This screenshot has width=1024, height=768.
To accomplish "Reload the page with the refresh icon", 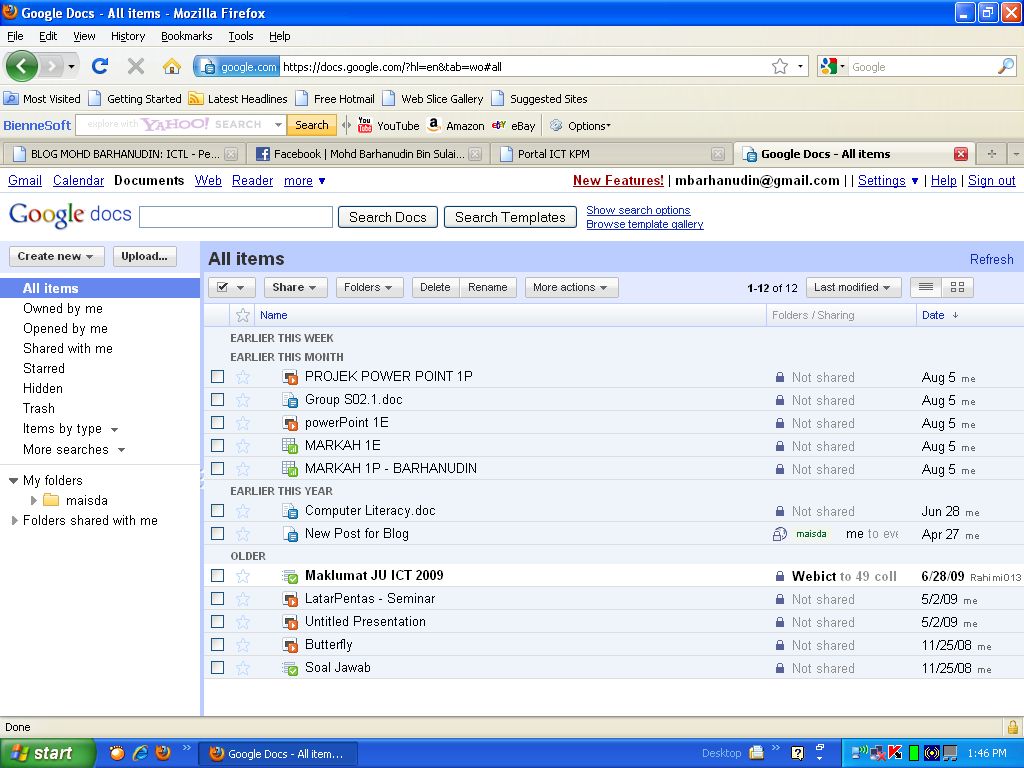I will pyautogui.click(x=100, y=66).
